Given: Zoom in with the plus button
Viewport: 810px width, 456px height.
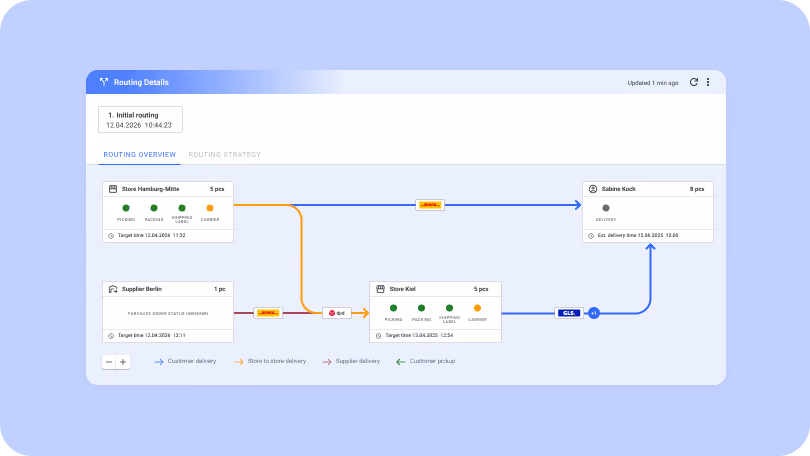Looking at the screenshot, I should click(123, 362).
